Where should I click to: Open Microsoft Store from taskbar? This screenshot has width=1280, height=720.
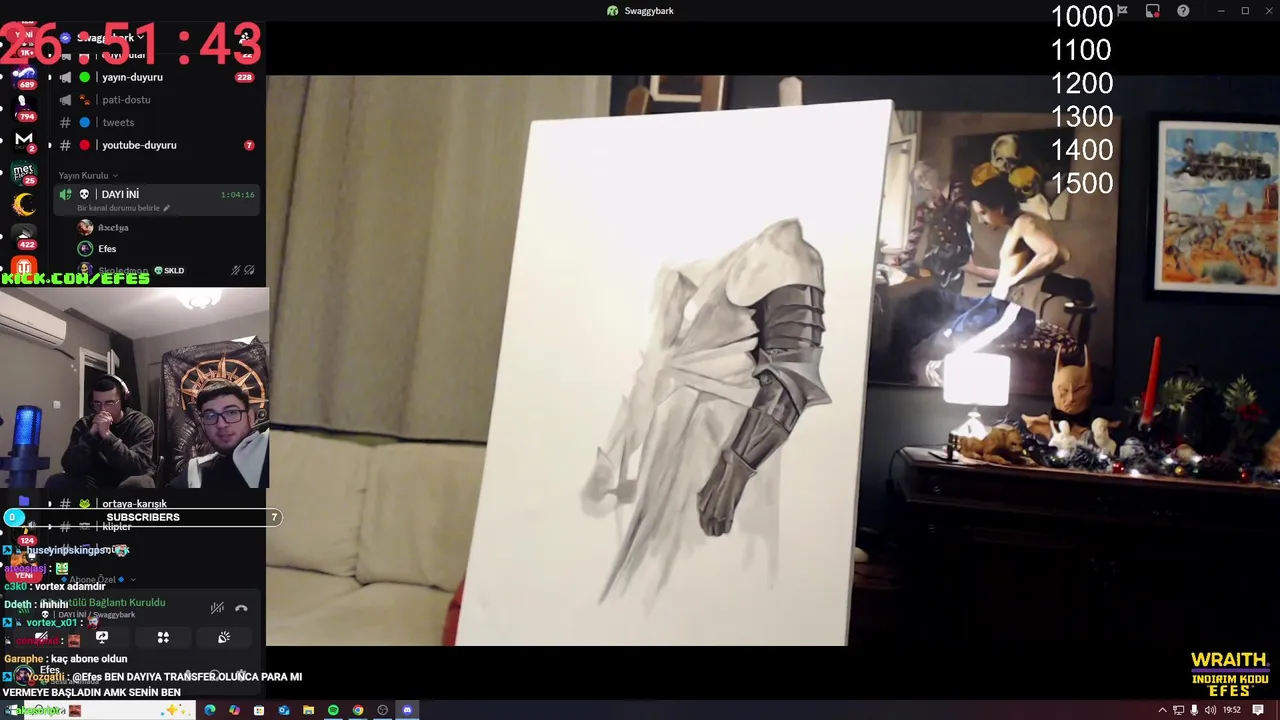pyautogui.click(x=259, y=711)
